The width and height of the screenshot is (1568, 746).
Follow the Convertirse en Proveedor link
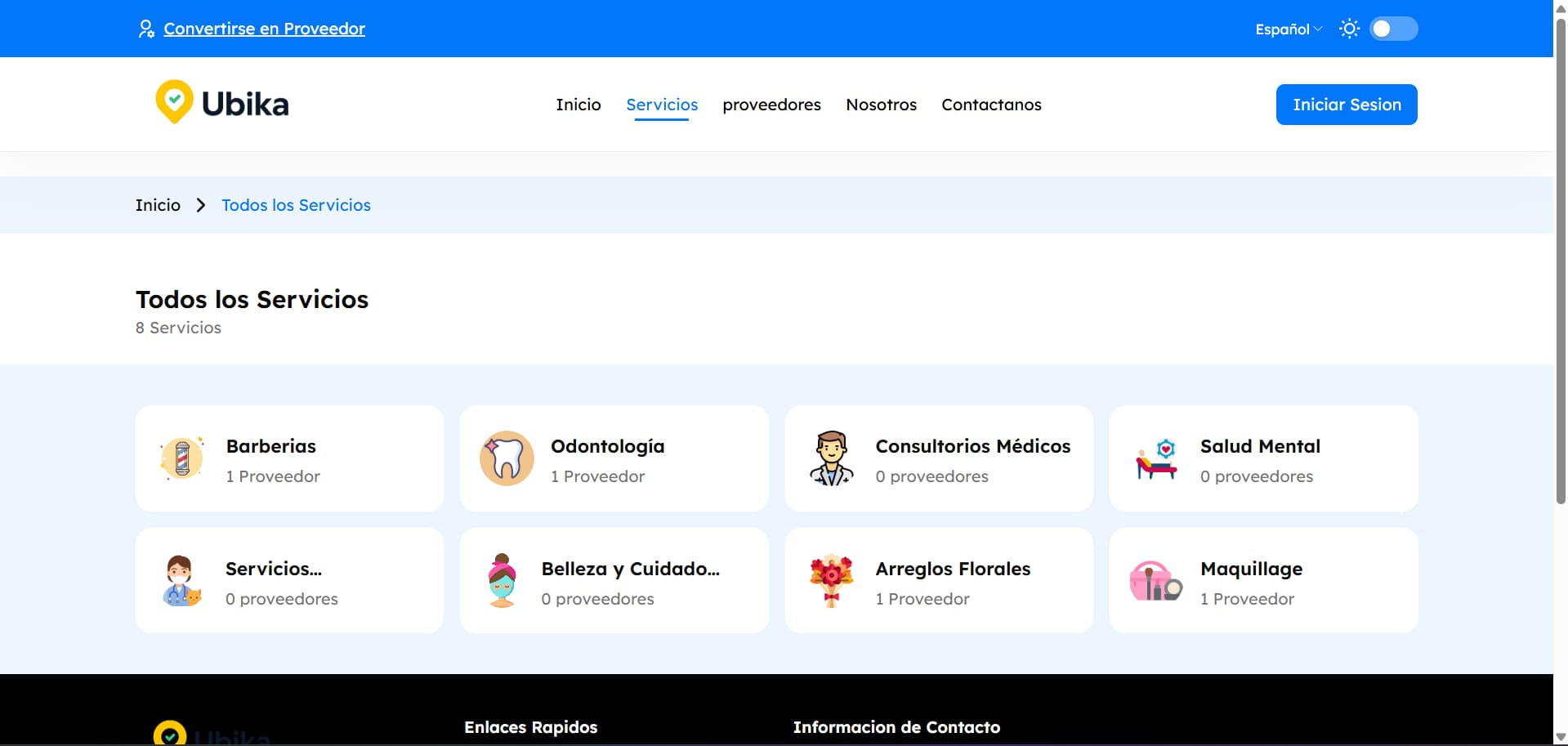tap(264, 29)
